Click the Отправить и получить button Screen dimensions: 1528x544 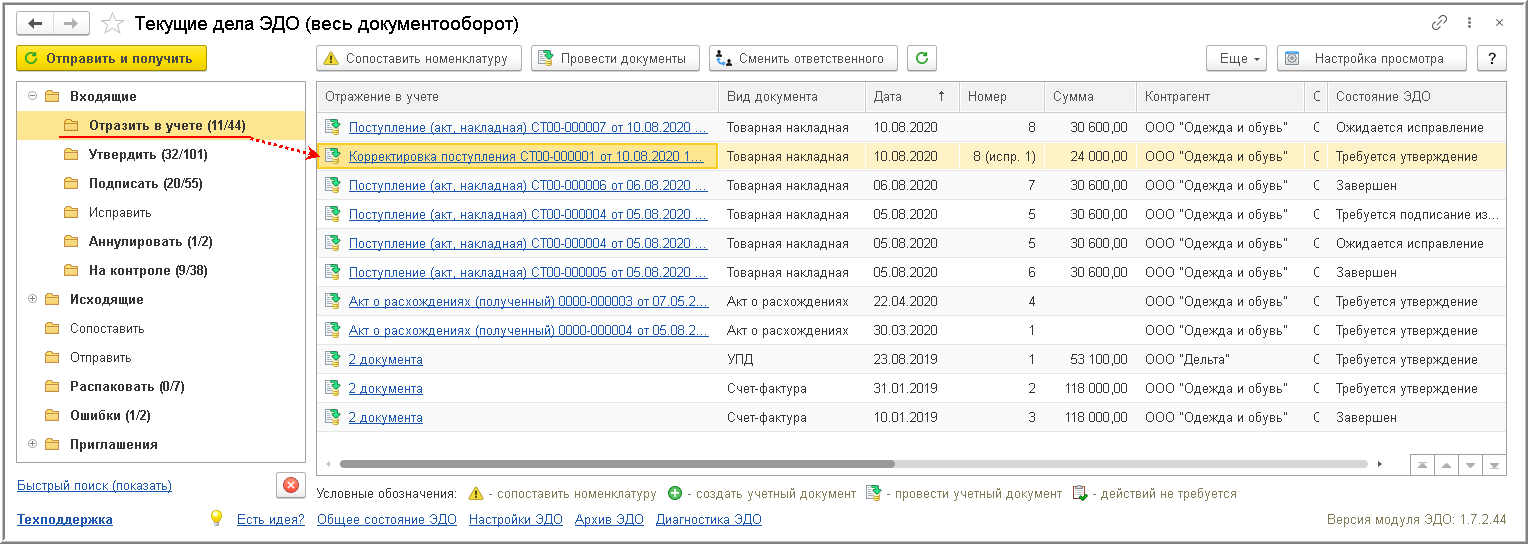coord(111,59)
